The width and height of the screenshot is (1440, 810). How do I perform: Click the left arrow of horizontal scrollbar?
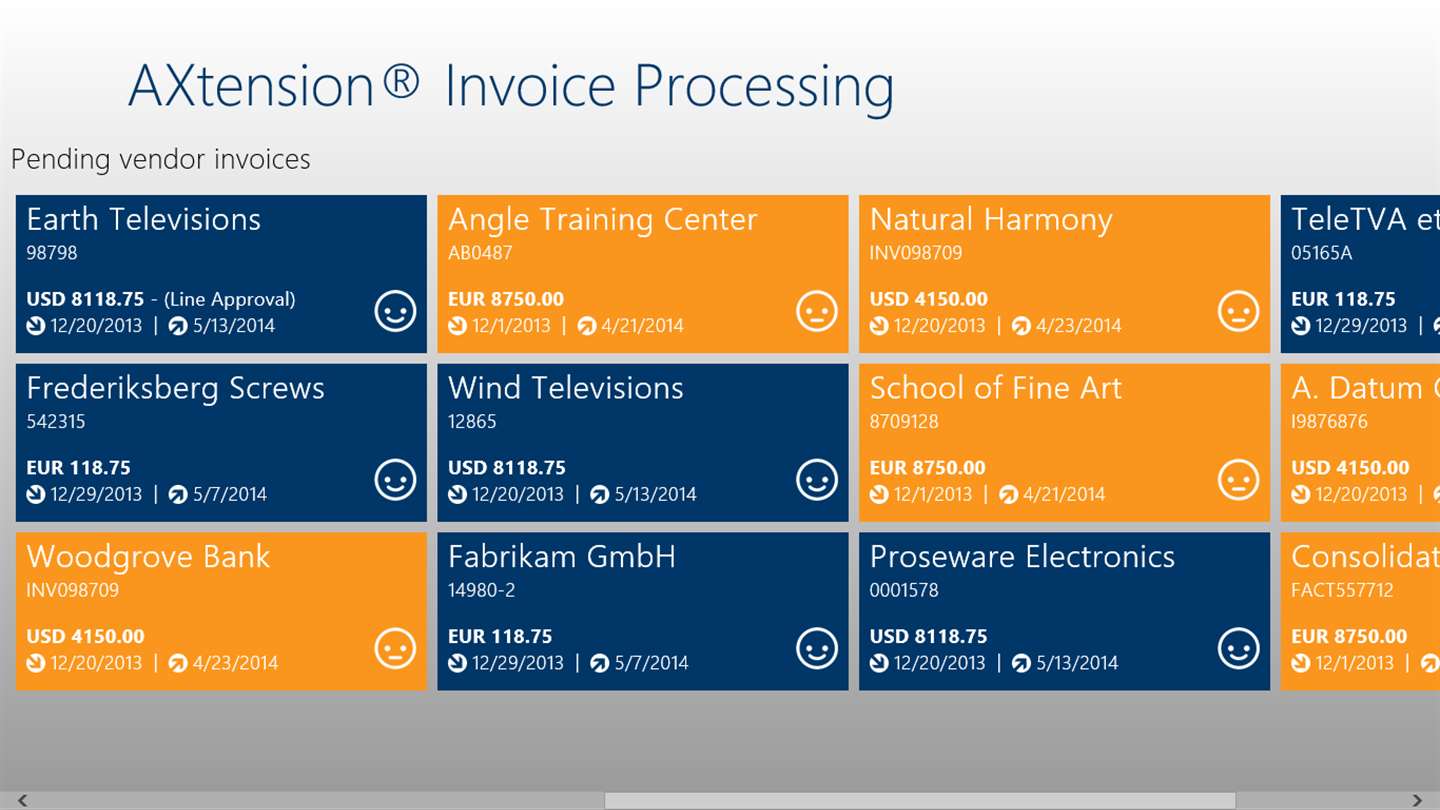pos(22,800)
